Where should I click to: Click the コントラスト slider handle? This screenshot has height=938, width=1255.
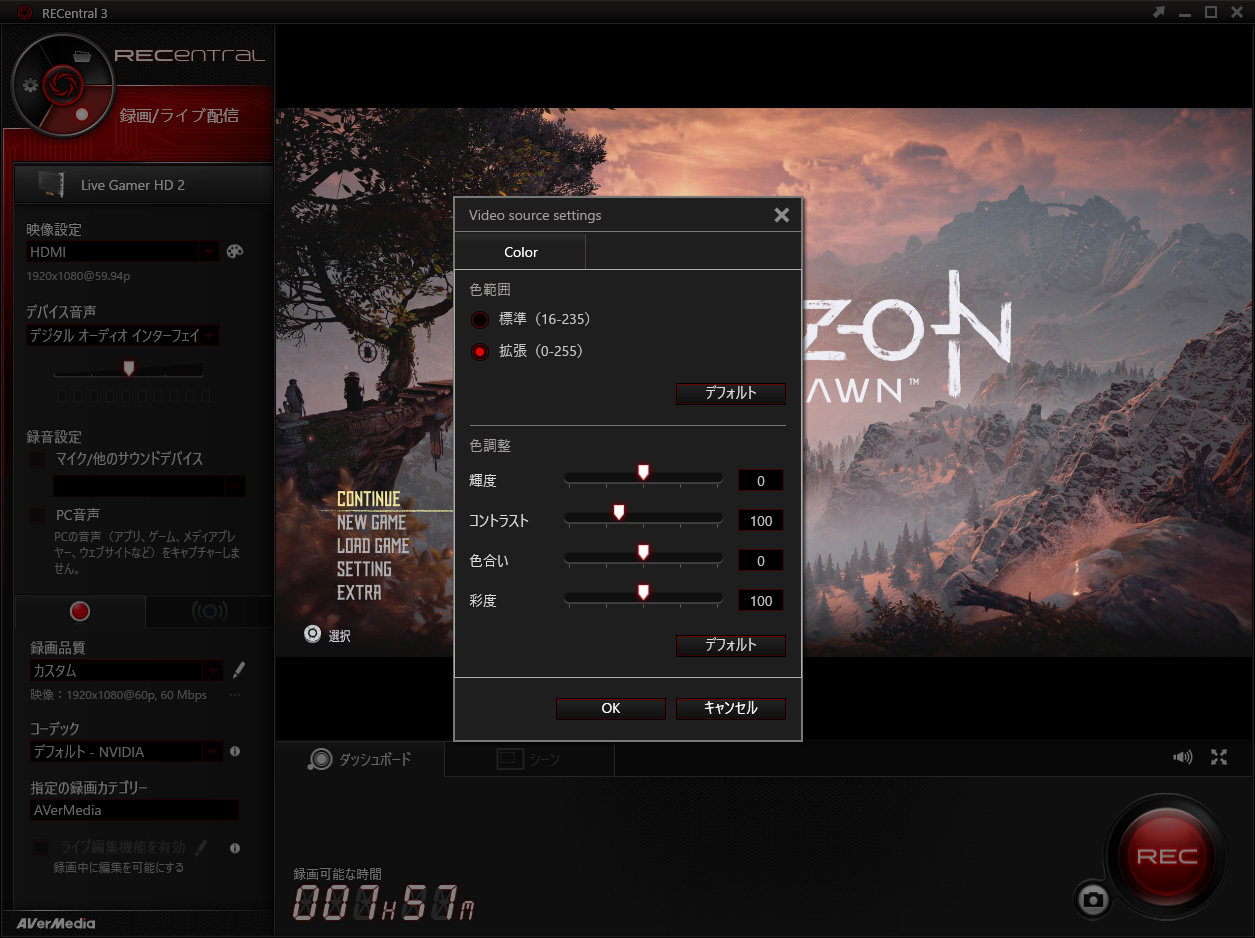[619, 512]
